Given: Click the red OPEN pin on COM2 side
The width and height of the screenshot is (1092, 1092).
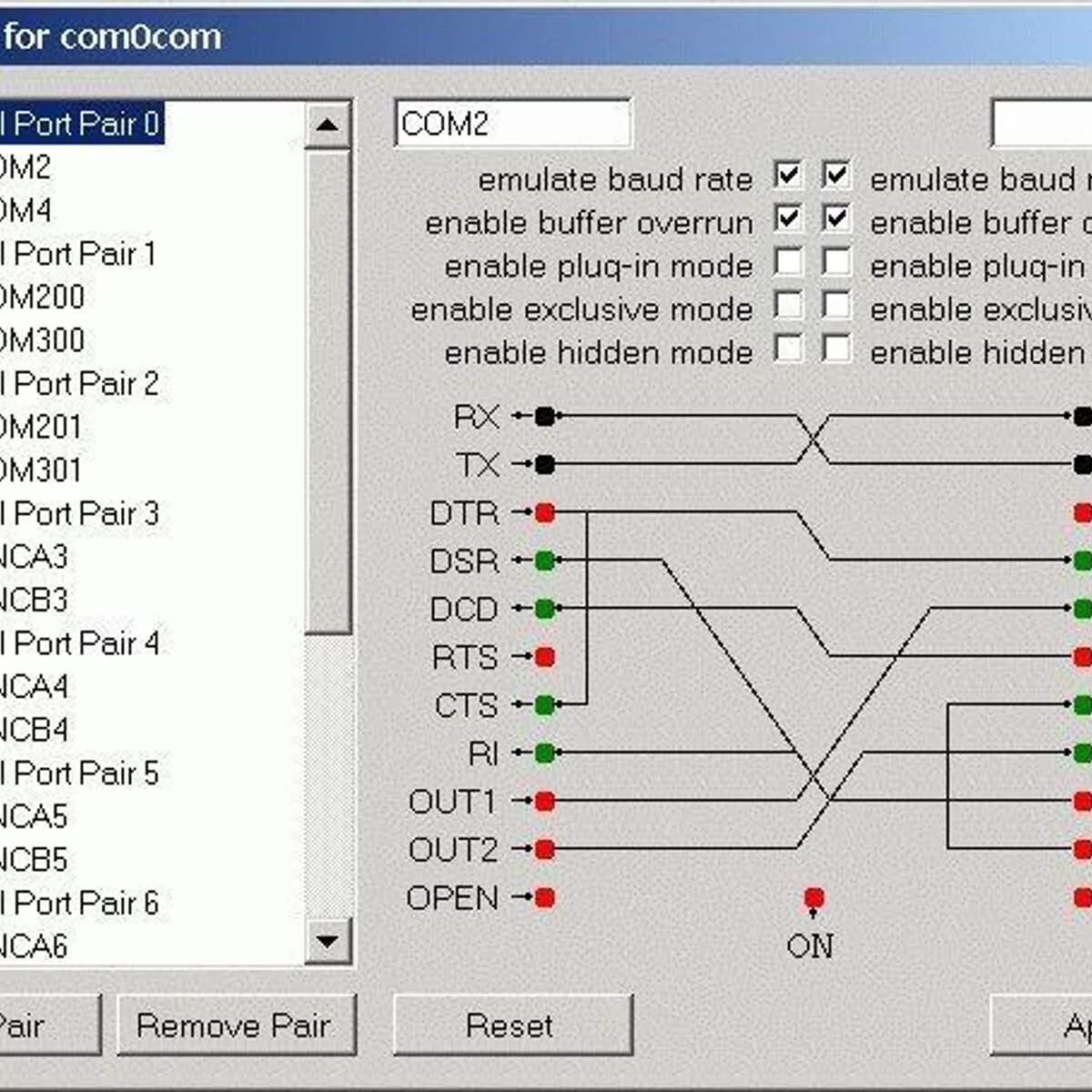Looking at the screenshot, I should pyautogui.click(x=544, y=897).
